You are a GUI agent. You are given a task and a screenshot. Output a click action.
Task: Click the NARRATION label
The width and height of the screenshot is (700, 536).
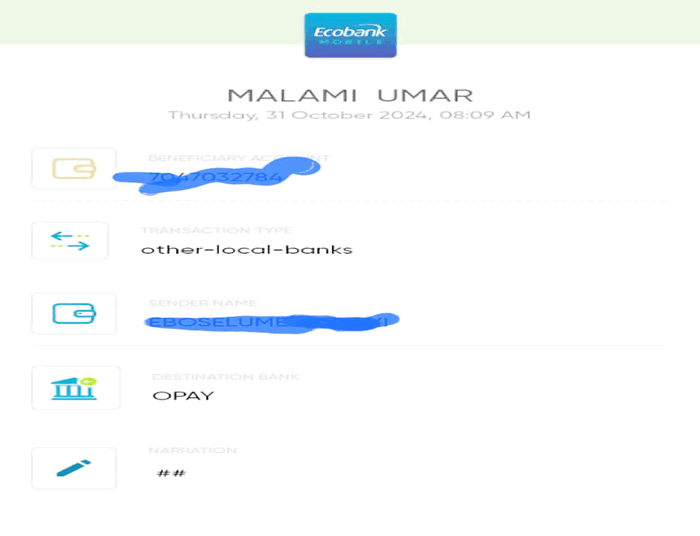pos(192,450)
